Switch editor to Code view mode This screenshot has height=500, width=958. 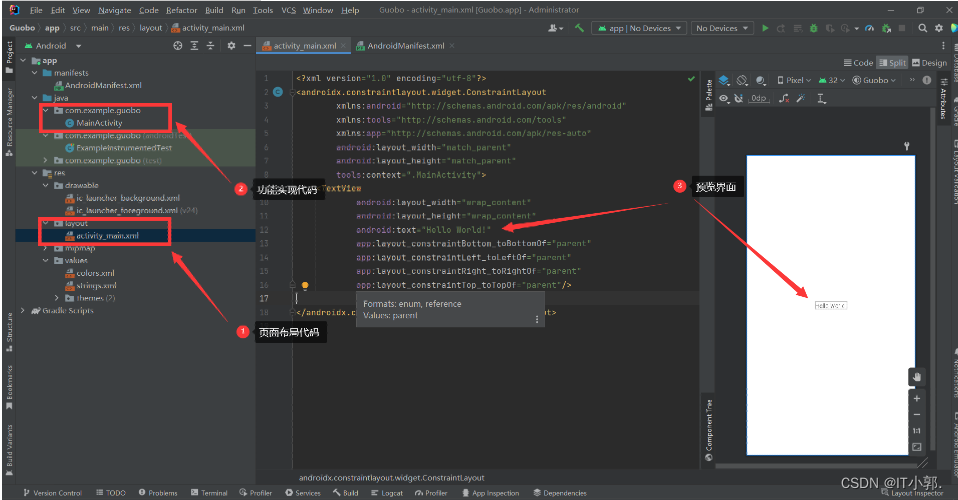point(859,62)
